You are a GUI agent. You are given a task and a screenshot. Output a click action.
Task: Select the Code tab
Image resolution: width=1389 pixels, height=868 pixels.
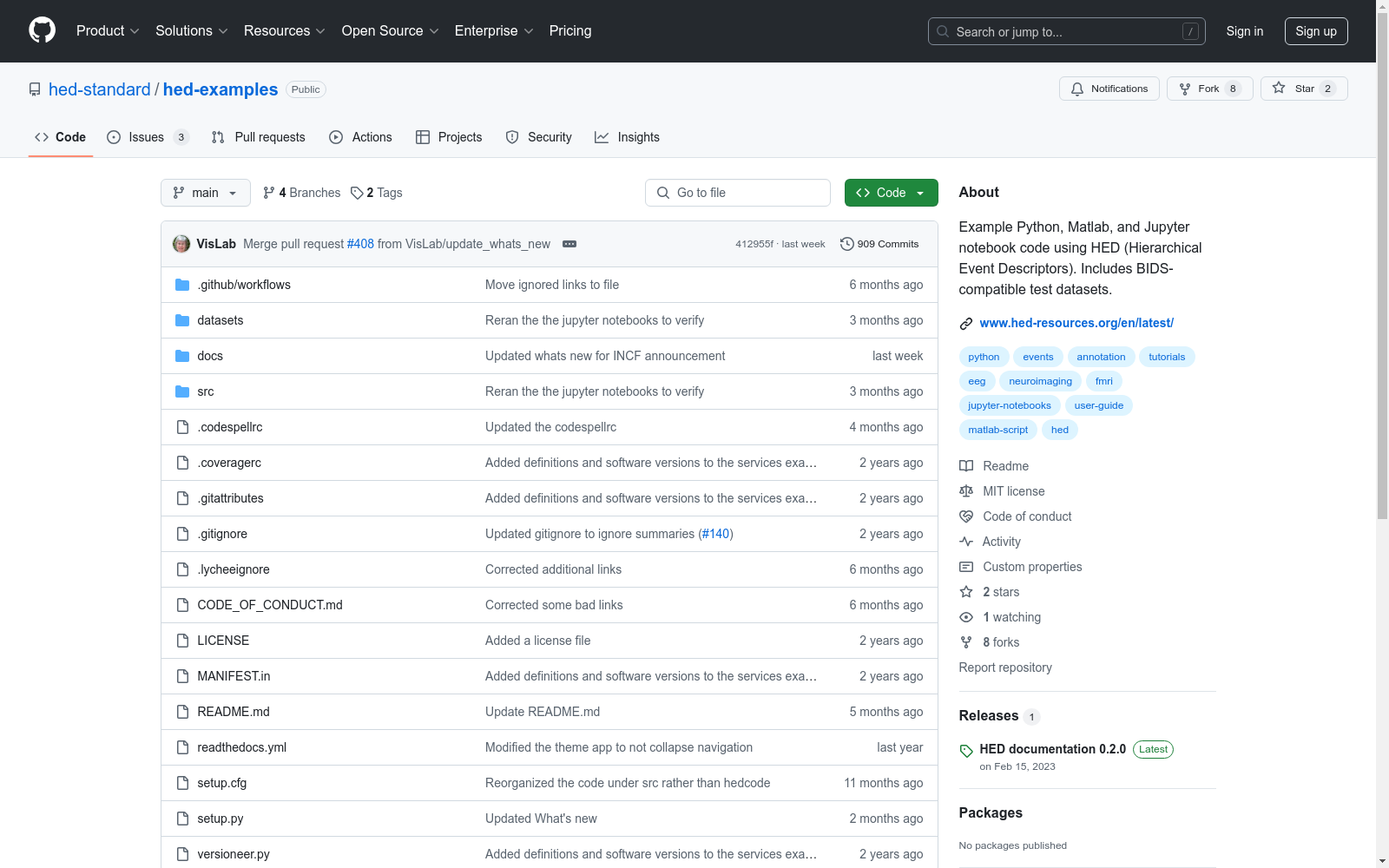coord(61,137)
